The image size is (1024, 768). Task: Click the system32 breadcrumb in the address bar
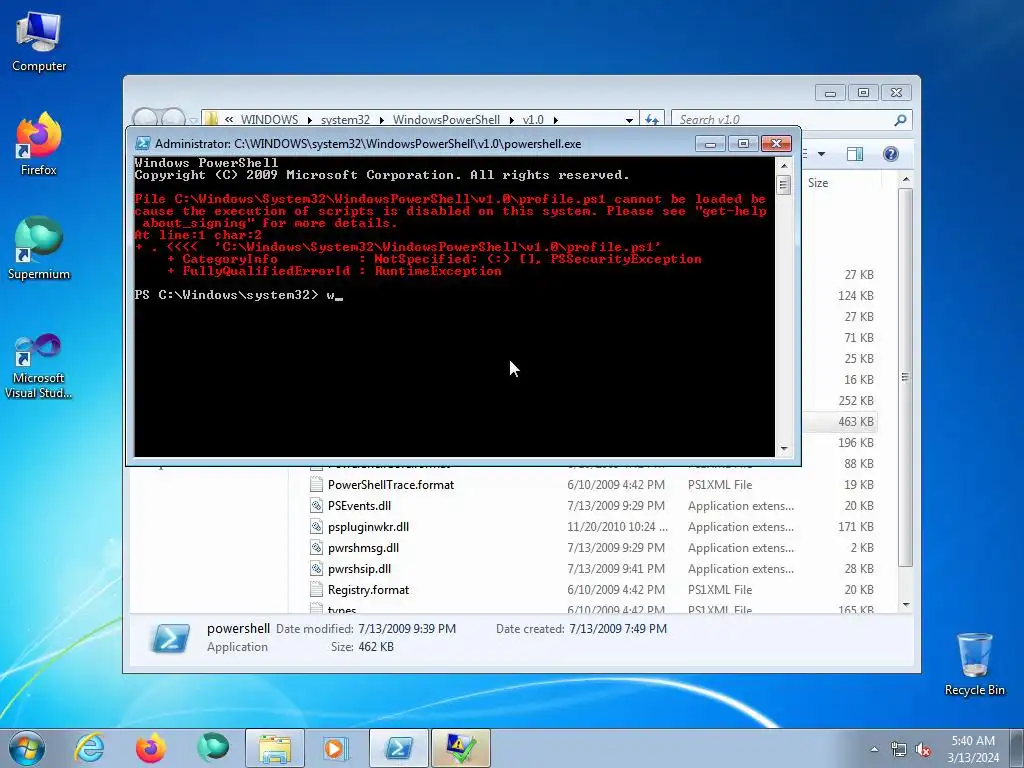click(x=345, y=120)
